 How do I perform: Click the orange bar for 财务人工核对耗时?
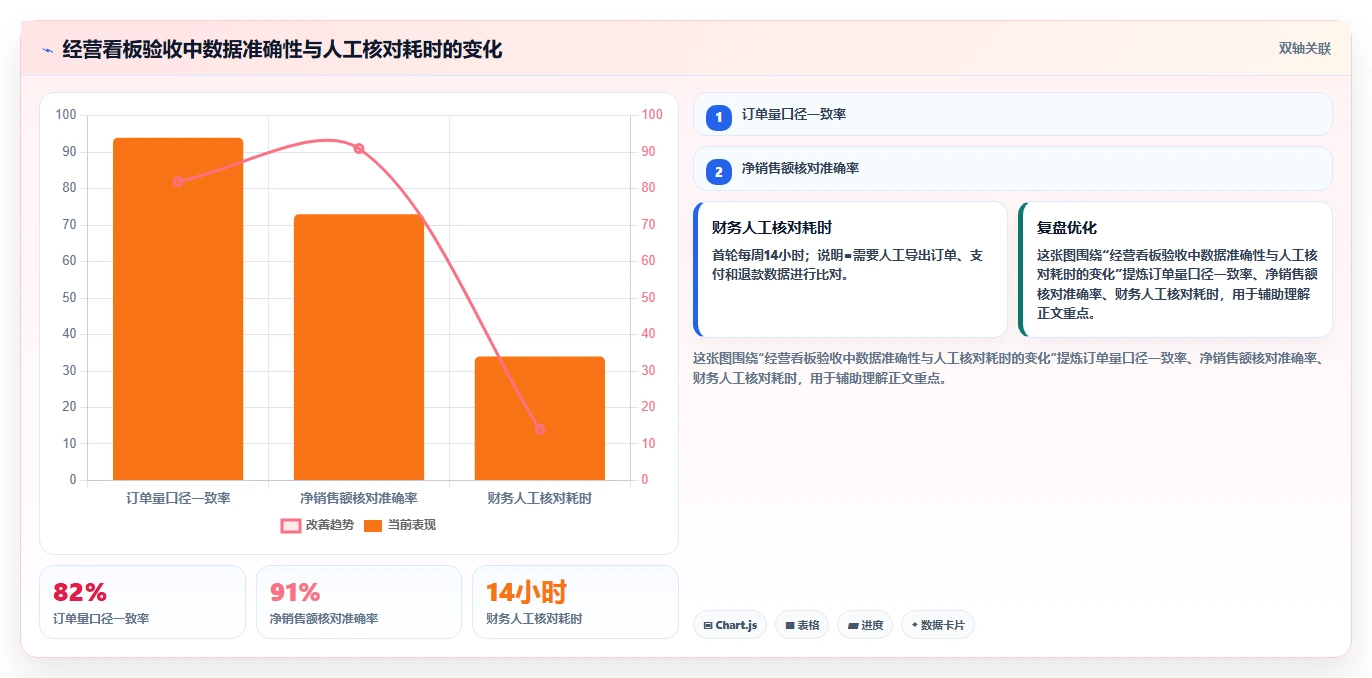540,418
